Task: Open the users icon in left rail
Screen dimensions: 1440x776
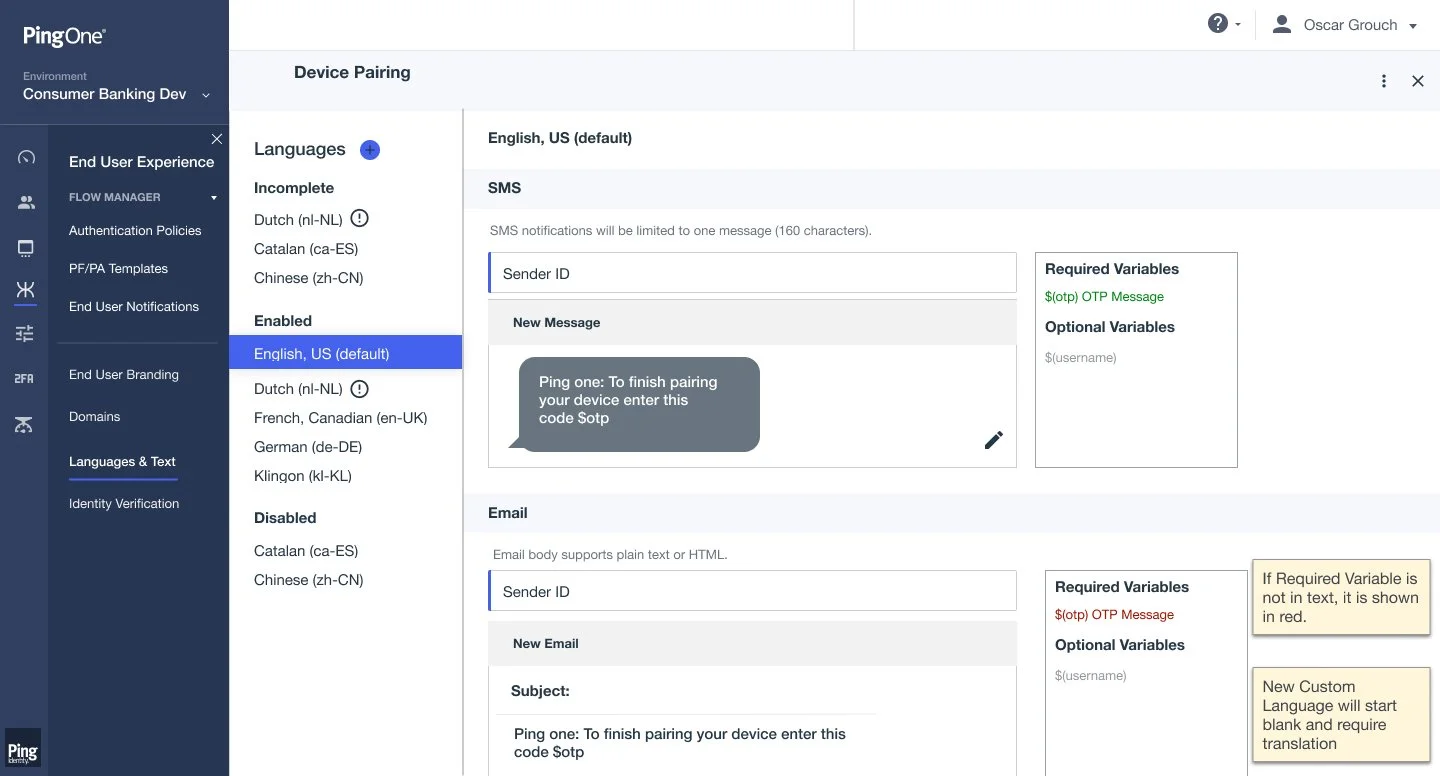Action: click(x=26, y=202)
